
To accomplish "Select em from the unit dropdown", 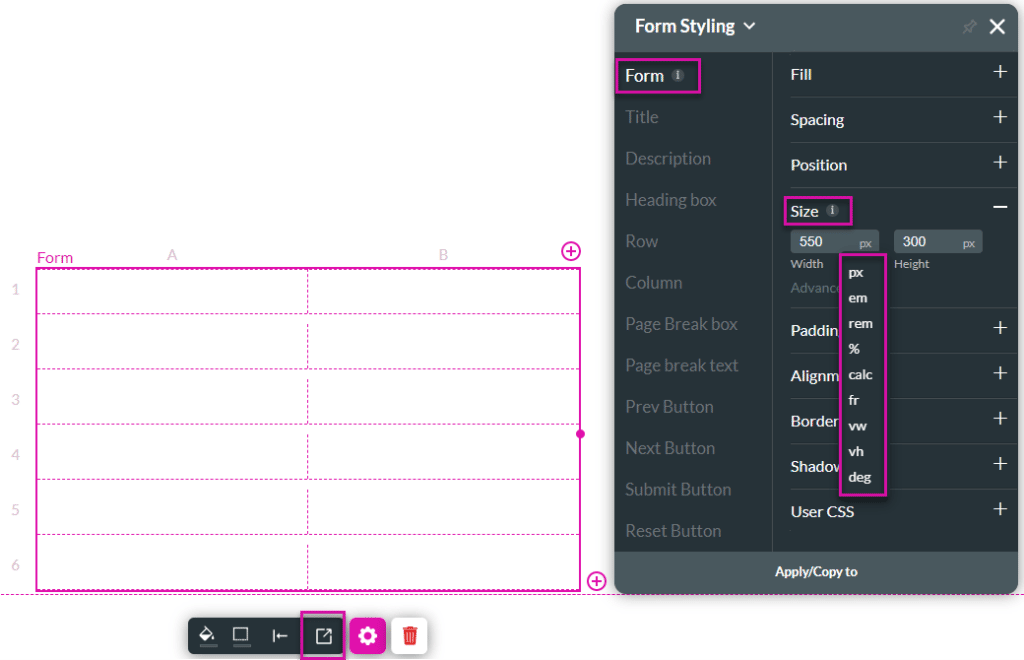I will click(x=857, y=297).
